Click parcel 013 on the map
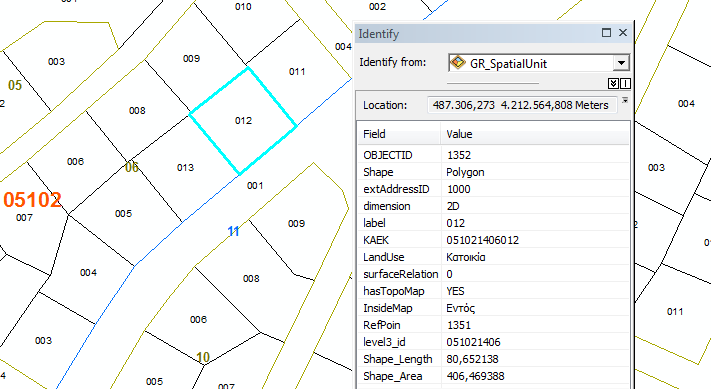This screenshot has height=389, width=711. coord(185,168)
